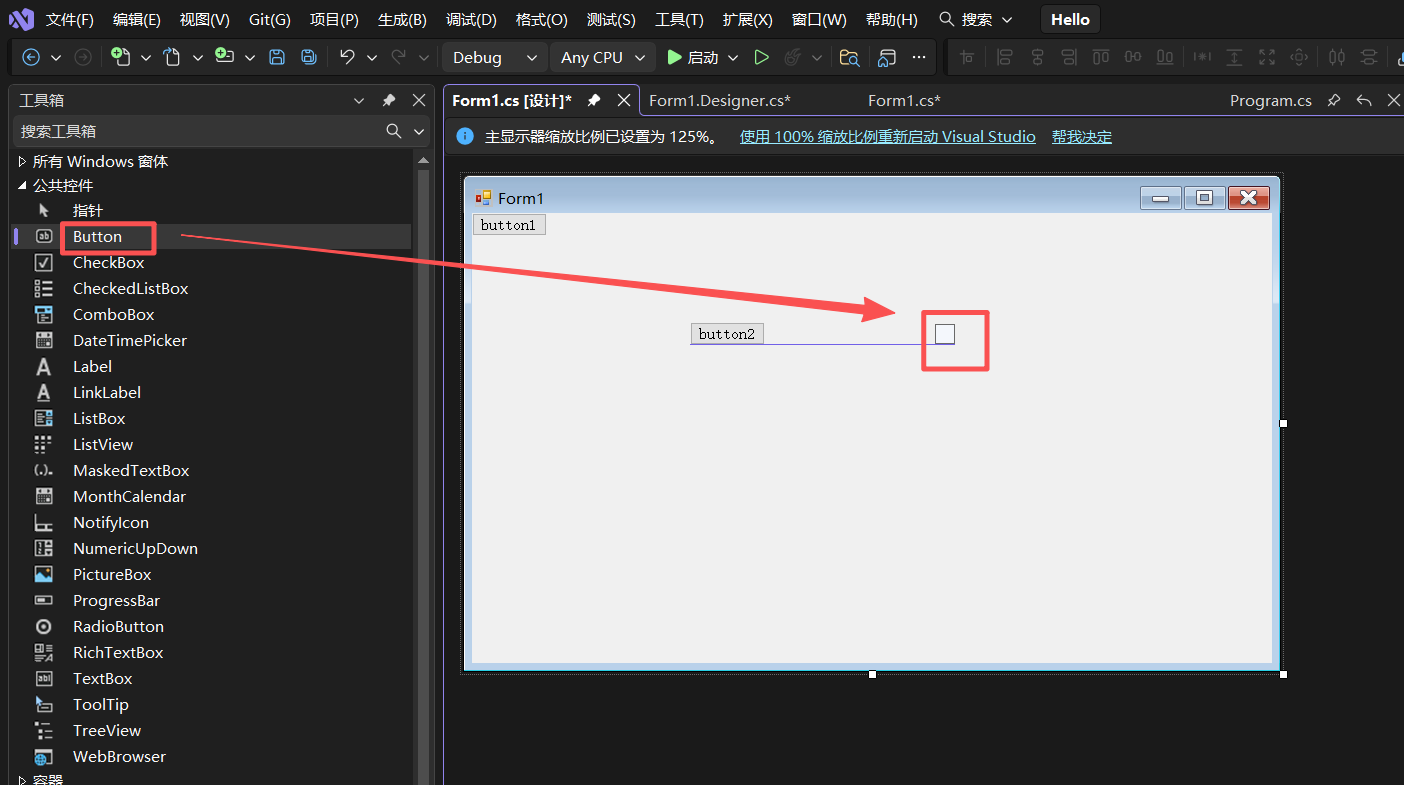Open the undo history dropdown arrow
1404x785 pixels.
click(372, 58)
